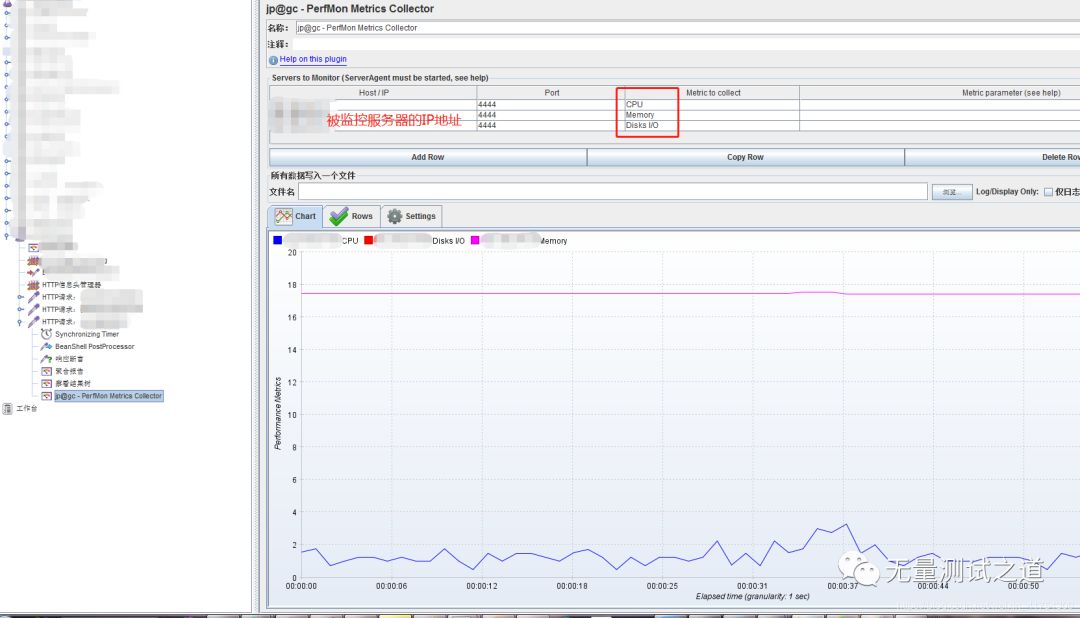Open the Help on this plugin link
Image resolution: width=1080 pixels, height=618 pixels.
pyautogui.click(x=313, y=60)
